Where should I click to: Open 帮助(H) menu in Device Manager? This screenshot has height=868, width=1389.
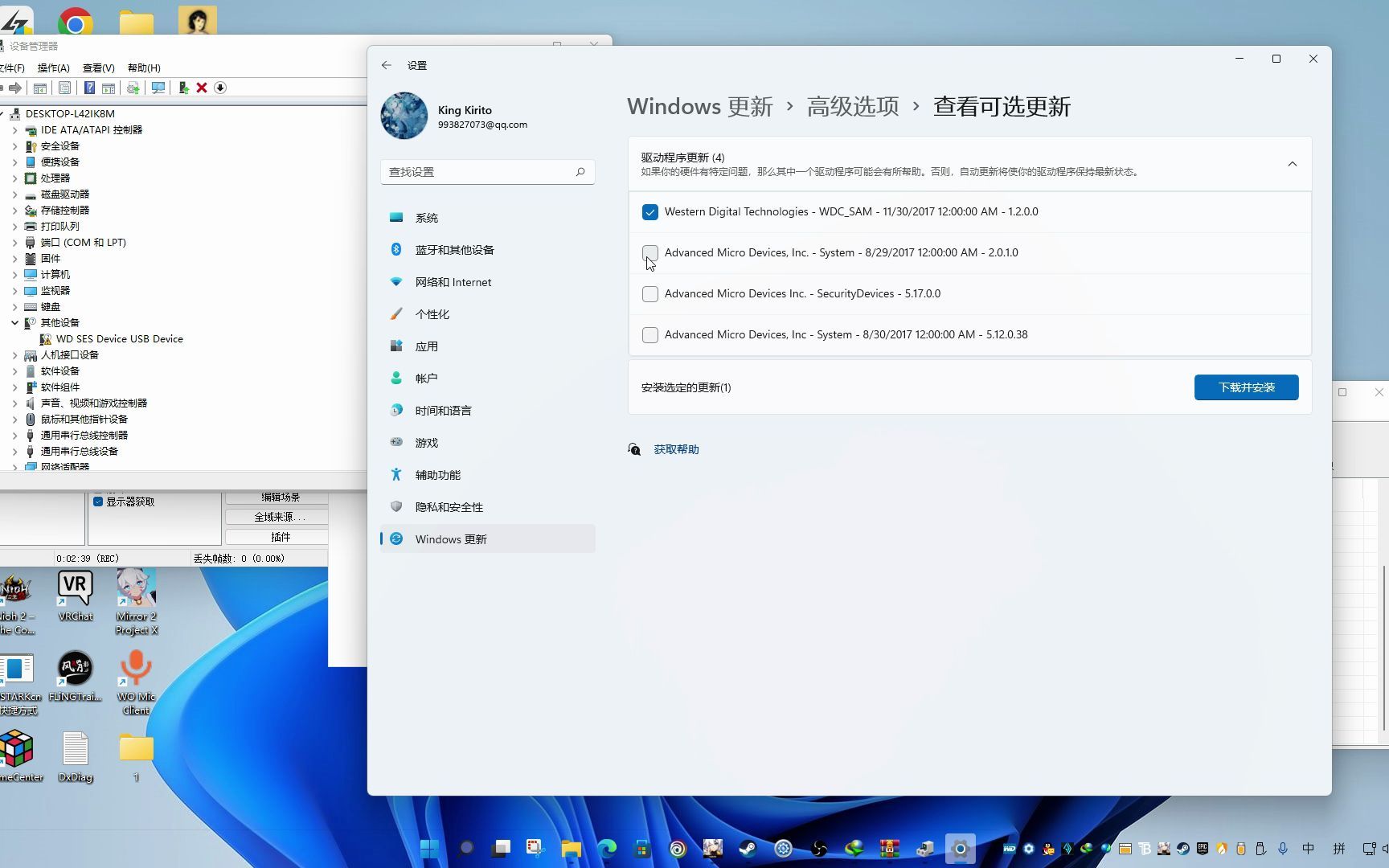[144, 68]
